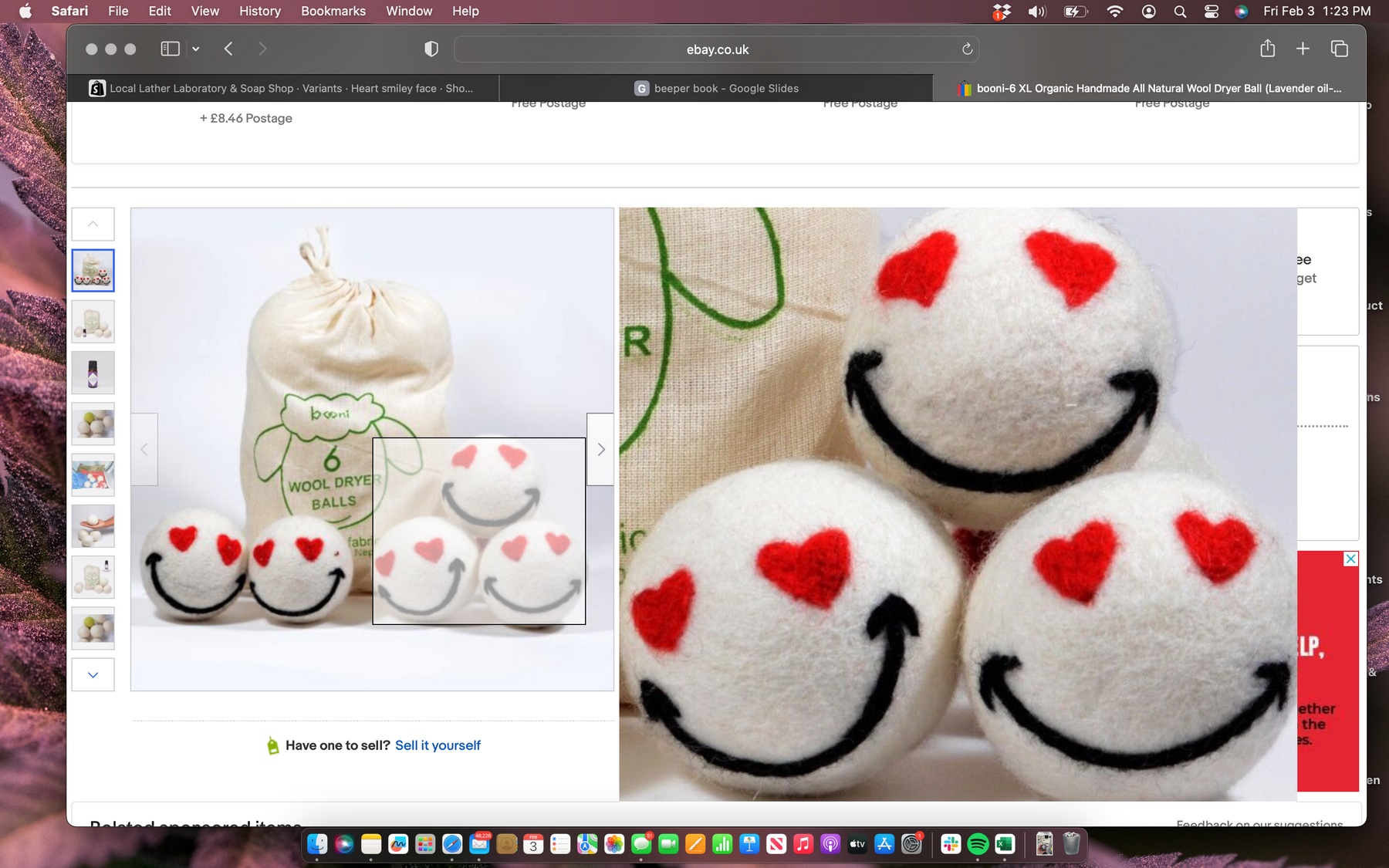Show the tab overview

(x=1340, y=49)
